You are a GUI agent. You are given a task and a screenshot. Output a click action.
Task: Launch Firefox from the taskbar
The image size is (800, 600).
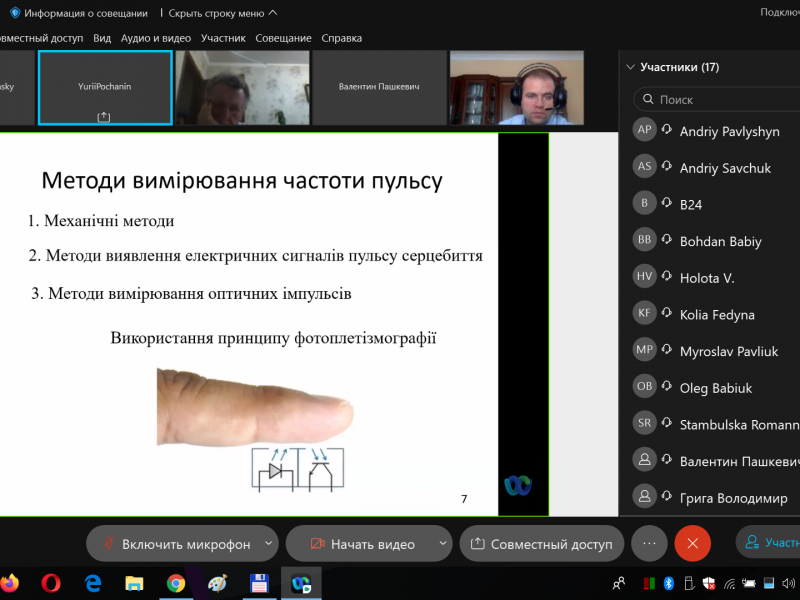click(x=10, y=582)
